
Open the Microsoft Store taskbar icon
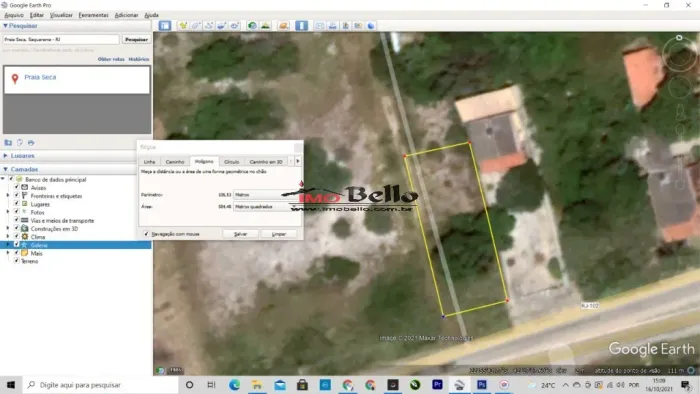coord(302,385)
